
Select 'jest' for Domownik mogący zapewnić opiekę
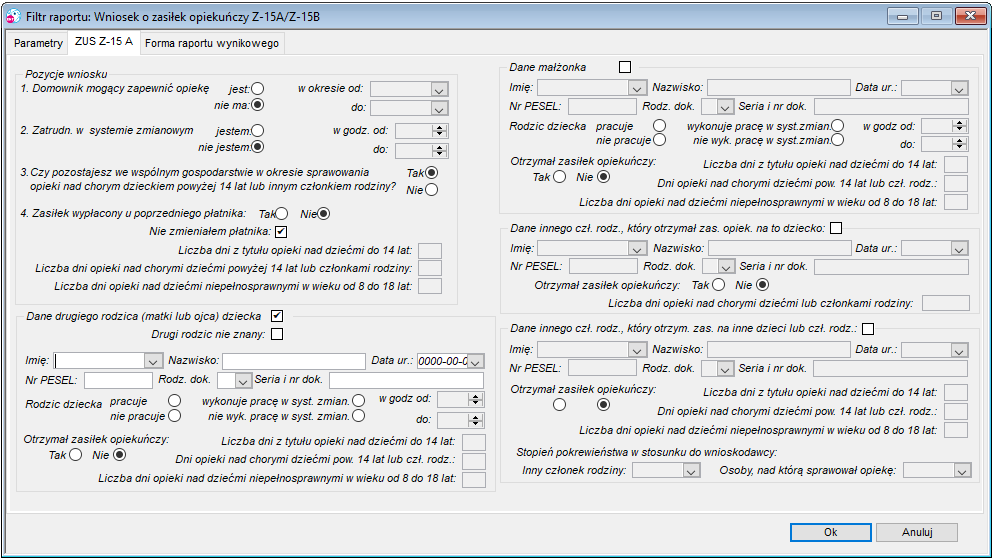257,89
